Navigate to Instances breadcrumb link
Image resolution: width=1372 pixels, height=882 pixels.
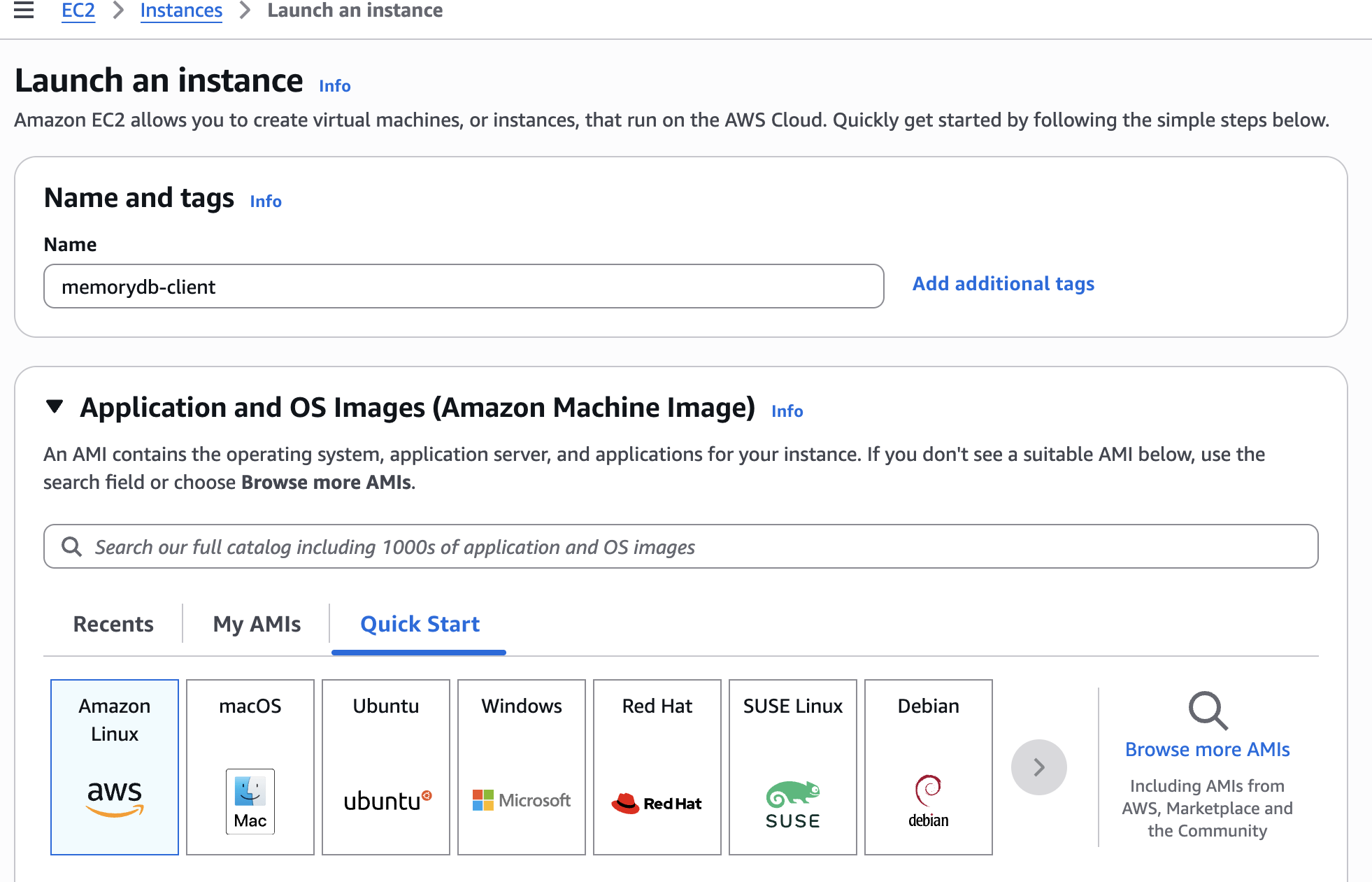pos(181,10)
